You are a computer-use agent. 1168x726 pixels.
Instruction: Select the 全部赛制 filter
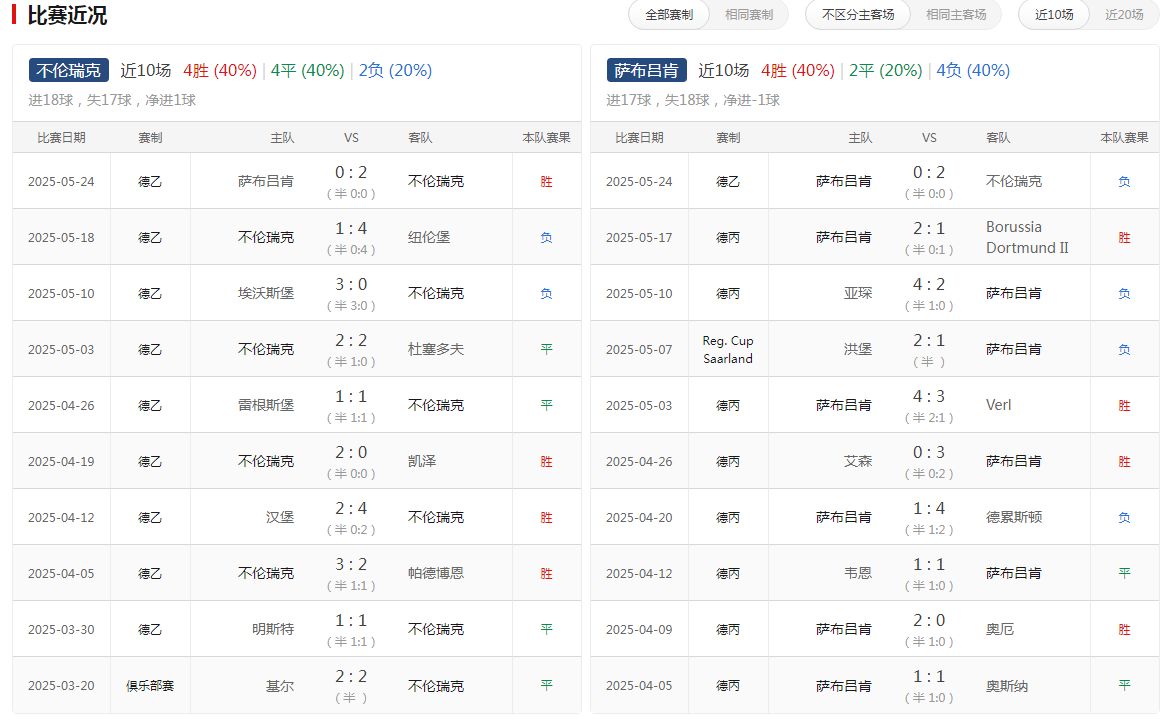click(x=668, y=15)
